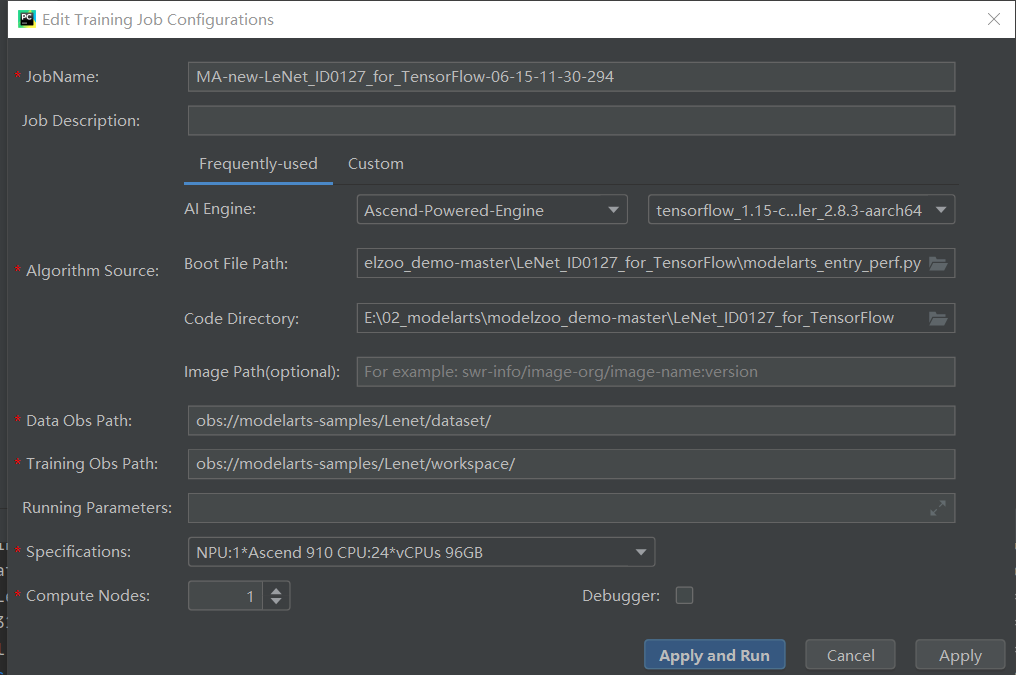Switch to the Custom tab

[x=376, y=164]
